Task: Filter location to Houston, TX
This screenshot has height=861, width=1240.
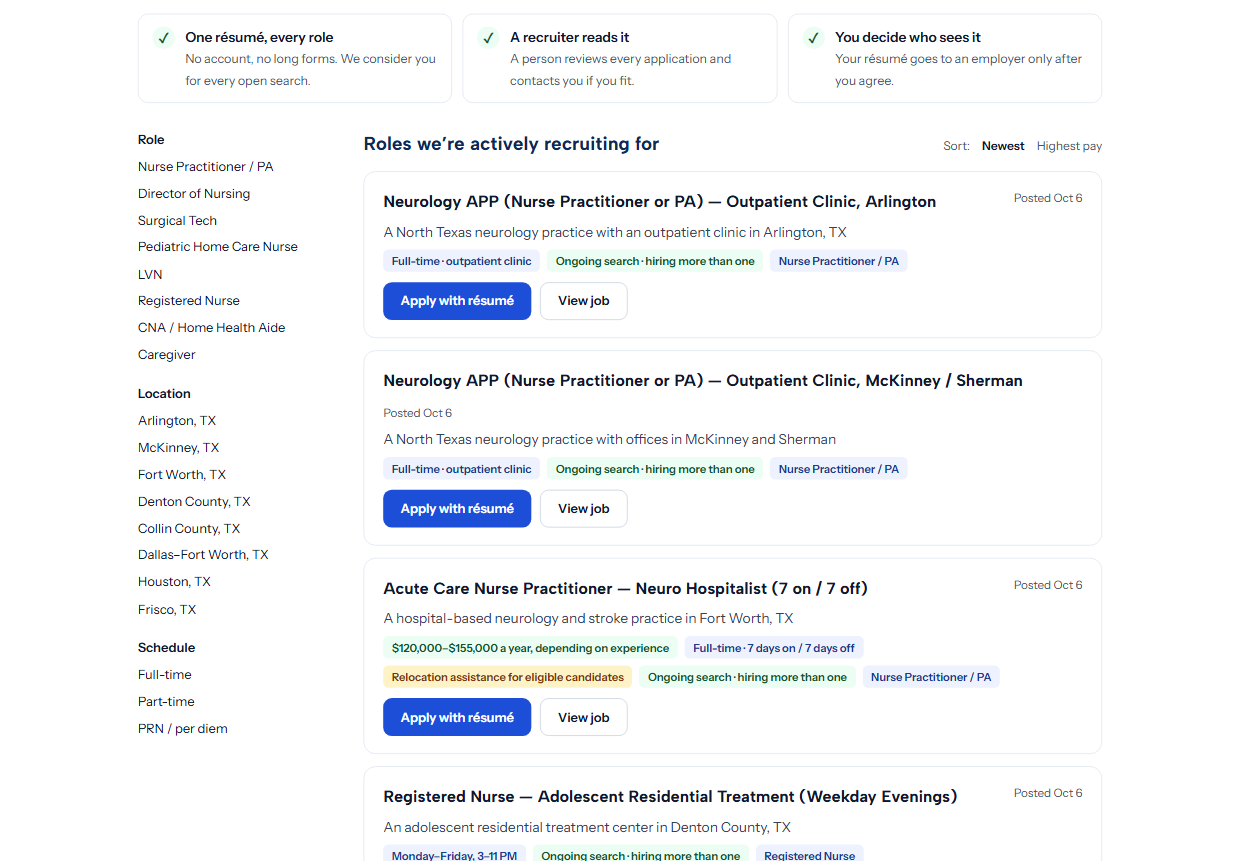Action: [x=174, y=582]
